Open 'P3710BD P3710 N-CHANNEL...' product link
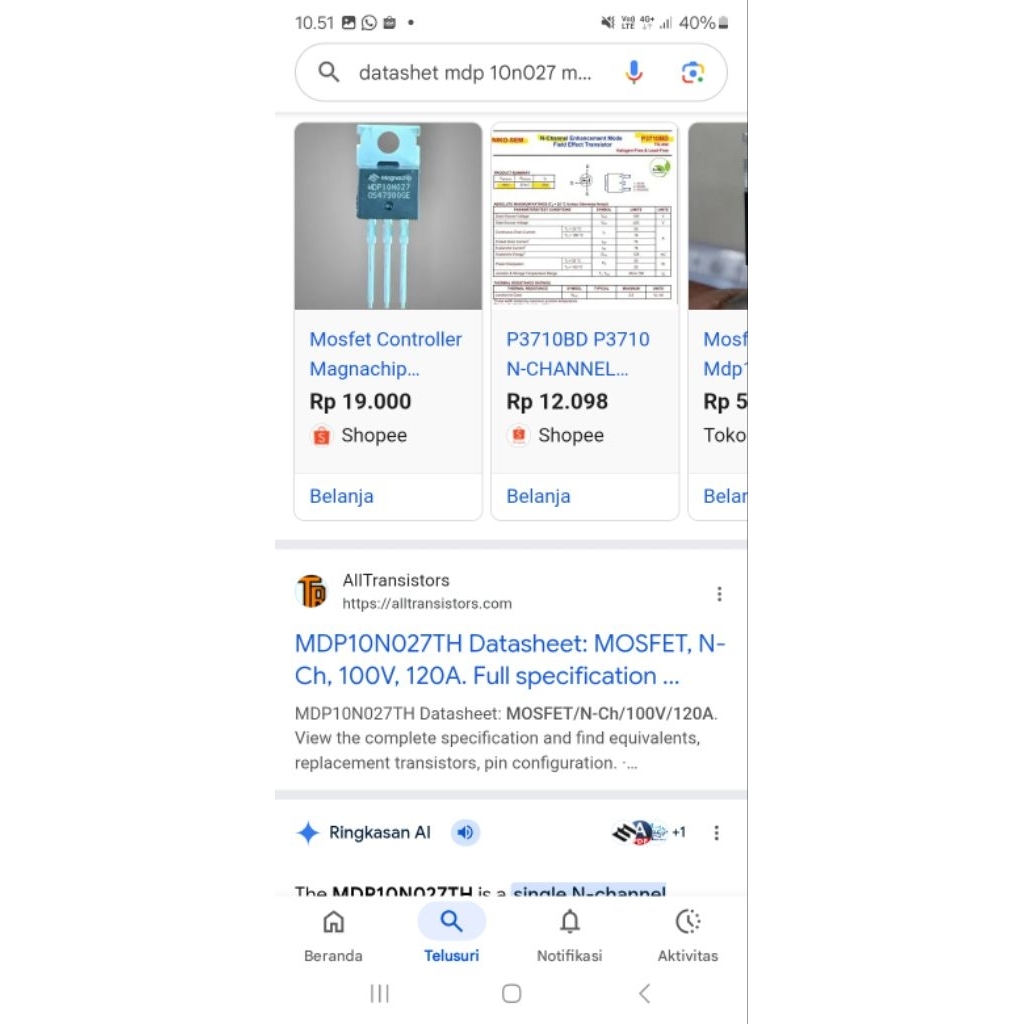This screenshot has width=1024, height=1024. coord(578,354)
